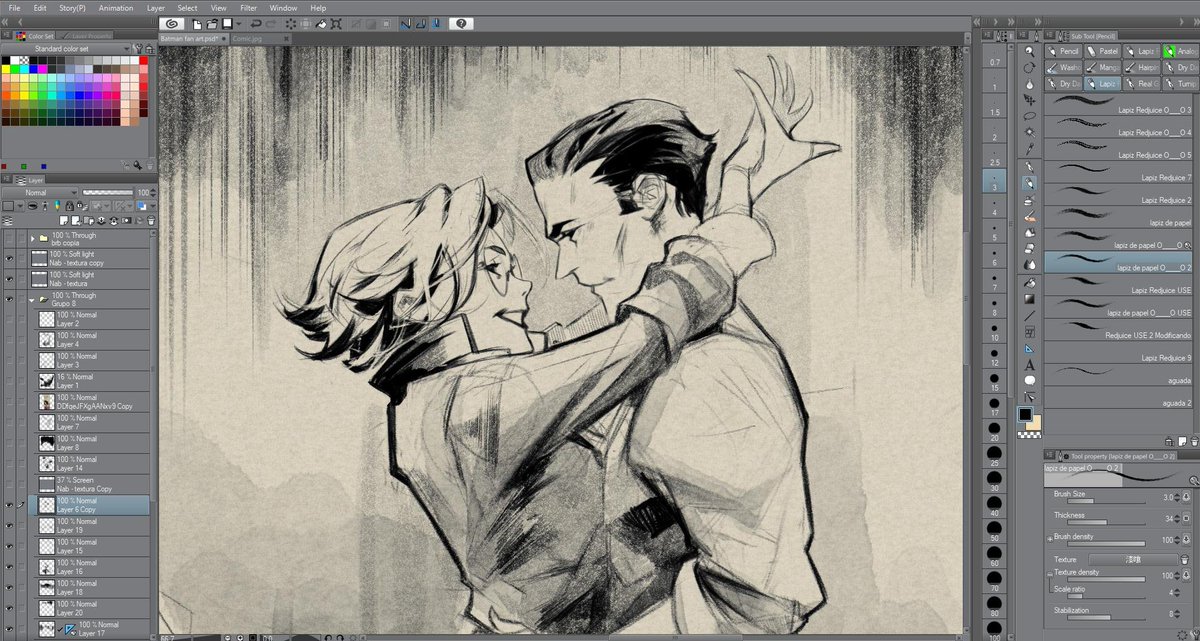Open Clip Studio launcher spiral icon
This screenshot has height=641, width=1200.
click(172, 22)
